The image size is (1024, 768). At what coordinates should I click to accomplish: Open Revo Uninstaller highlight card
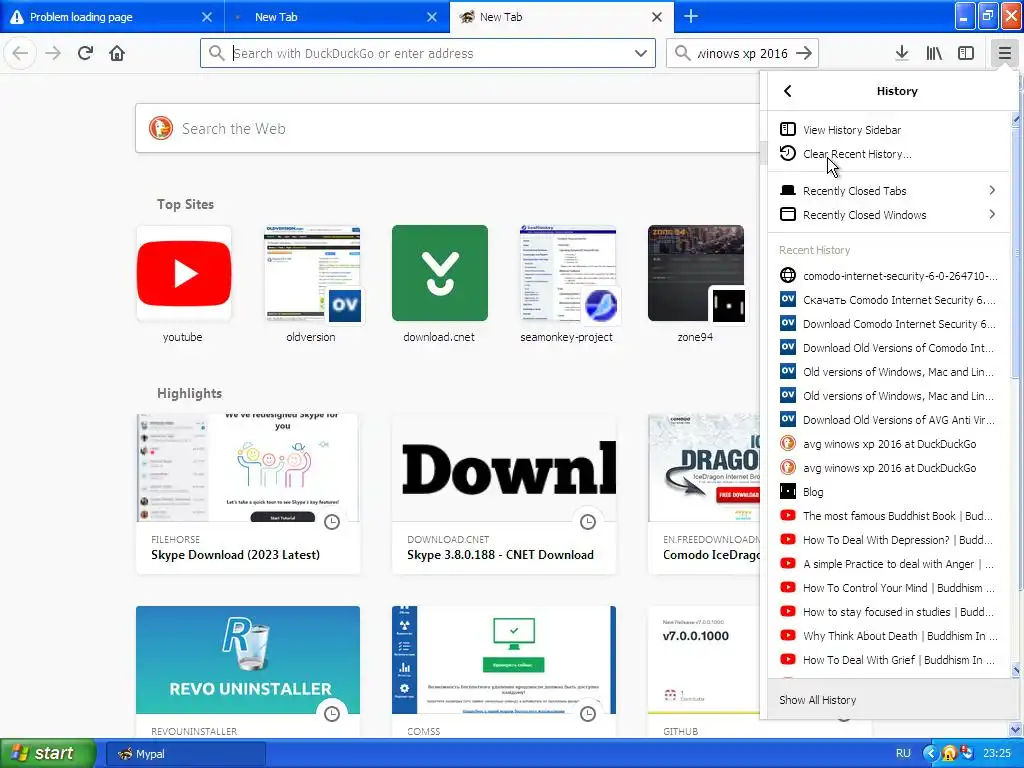pos(248,673)
